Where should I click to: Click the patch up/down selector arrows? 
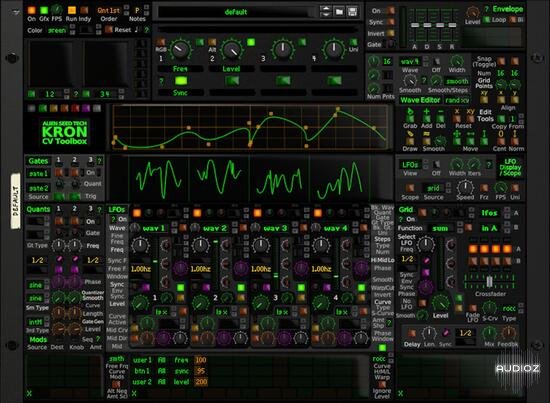[326, 12]
